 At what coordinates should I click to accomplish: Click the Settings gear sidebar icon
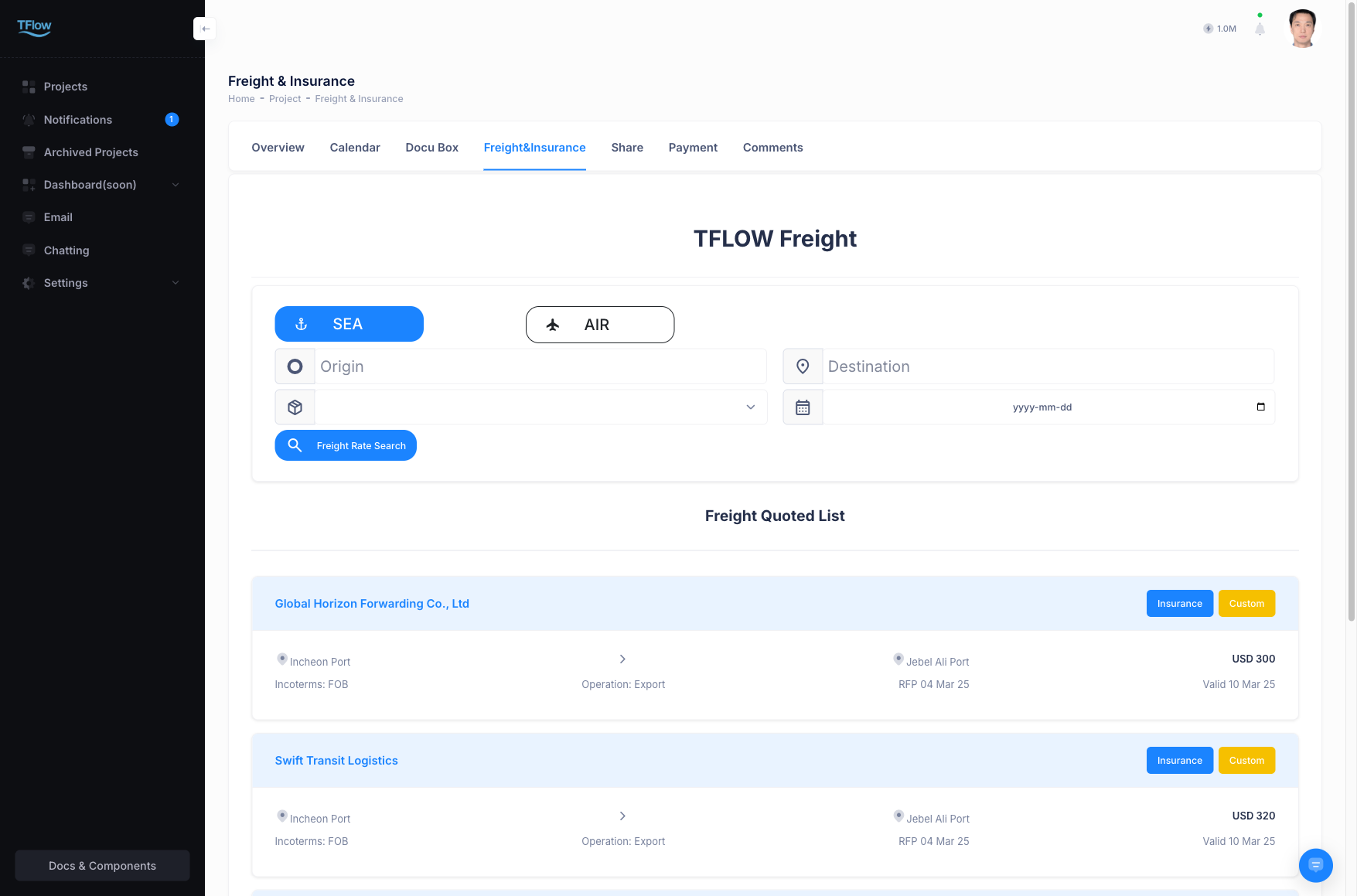pos(29,283)
